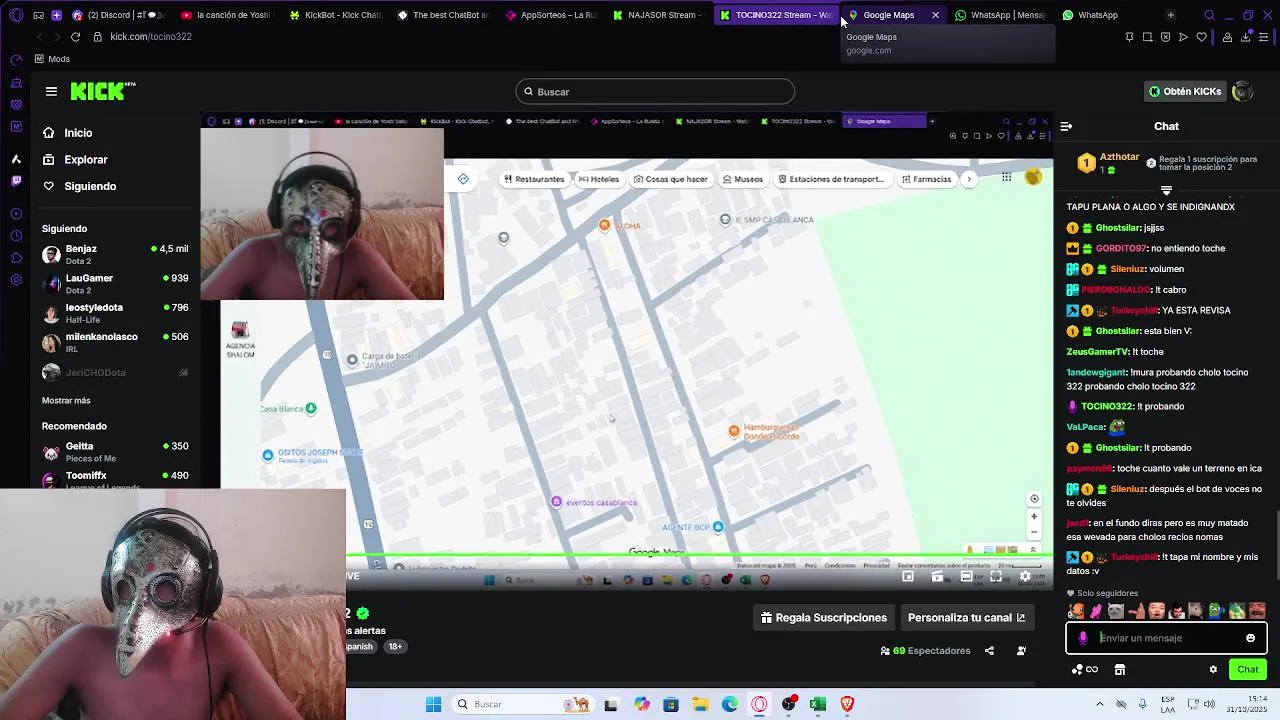The width and height of the screenshot is (1280, 720).
Task: Open the Opera sidebar history clock
Action: (x=16, y=235)
